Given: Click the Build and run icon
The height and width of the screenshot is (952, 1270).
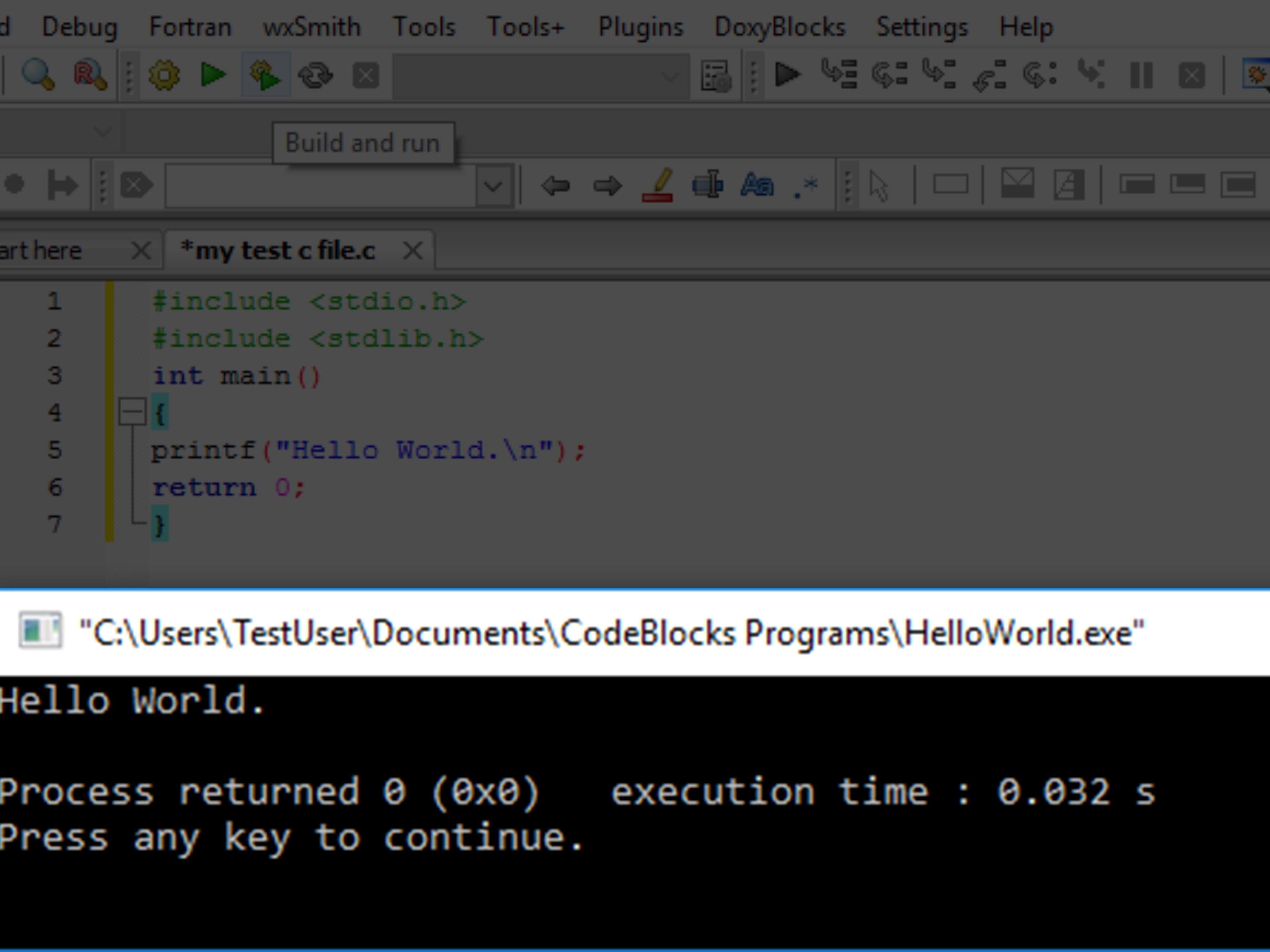Looking at the screenshot, I should tap(265, 75).
